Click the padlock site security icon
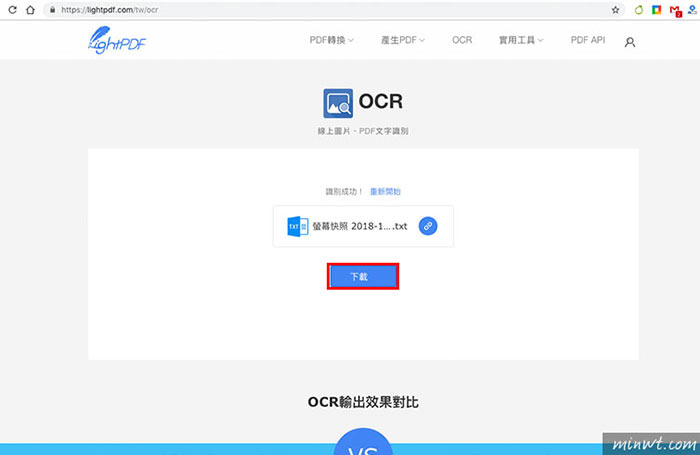This screenshot has width=700, height=455. point(53,9)
